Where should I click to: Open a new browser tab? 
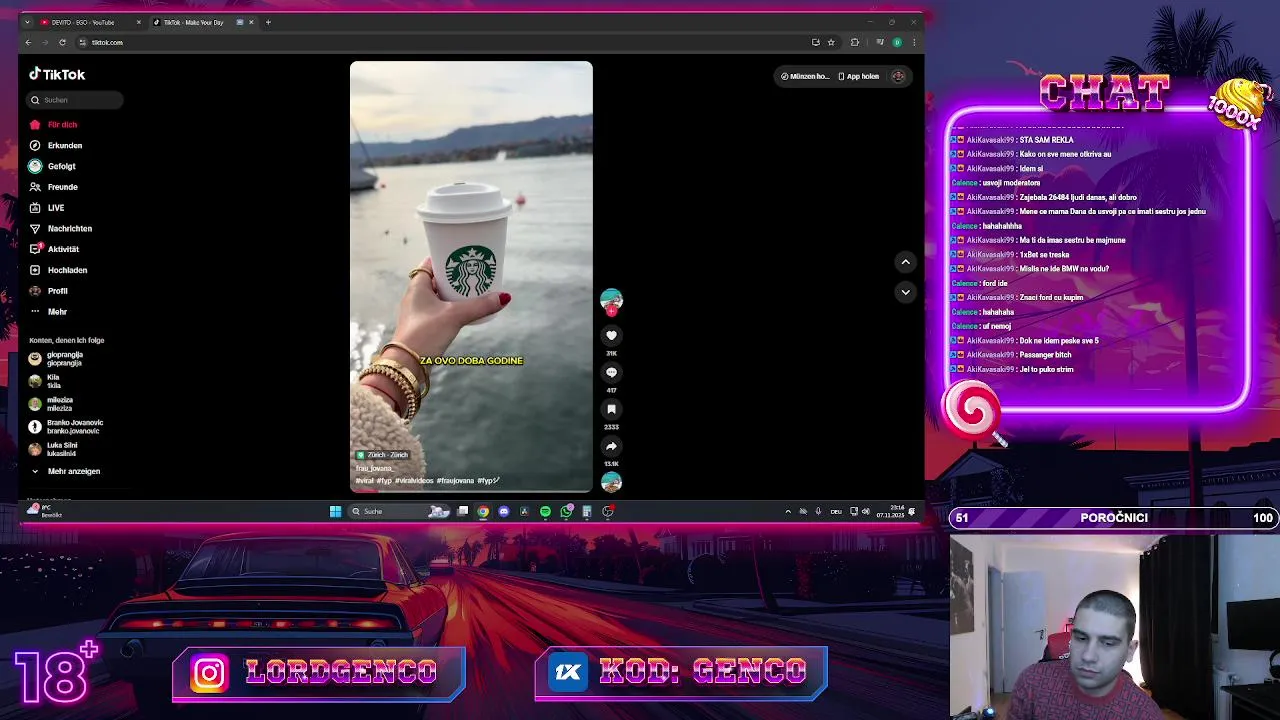268,22
